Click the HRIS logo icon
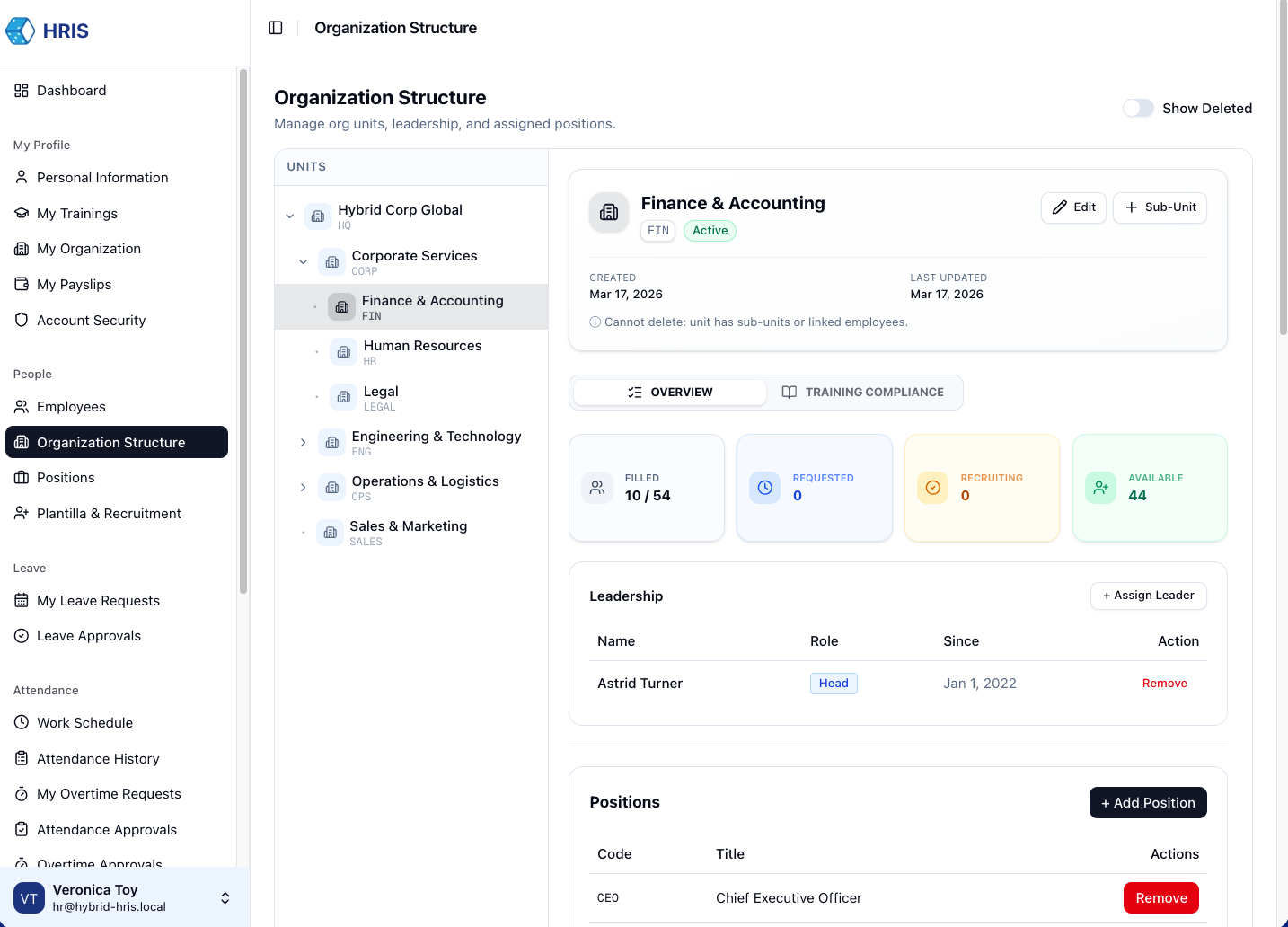The width and height of the screenshot is (1288, 927). [21, 31]
